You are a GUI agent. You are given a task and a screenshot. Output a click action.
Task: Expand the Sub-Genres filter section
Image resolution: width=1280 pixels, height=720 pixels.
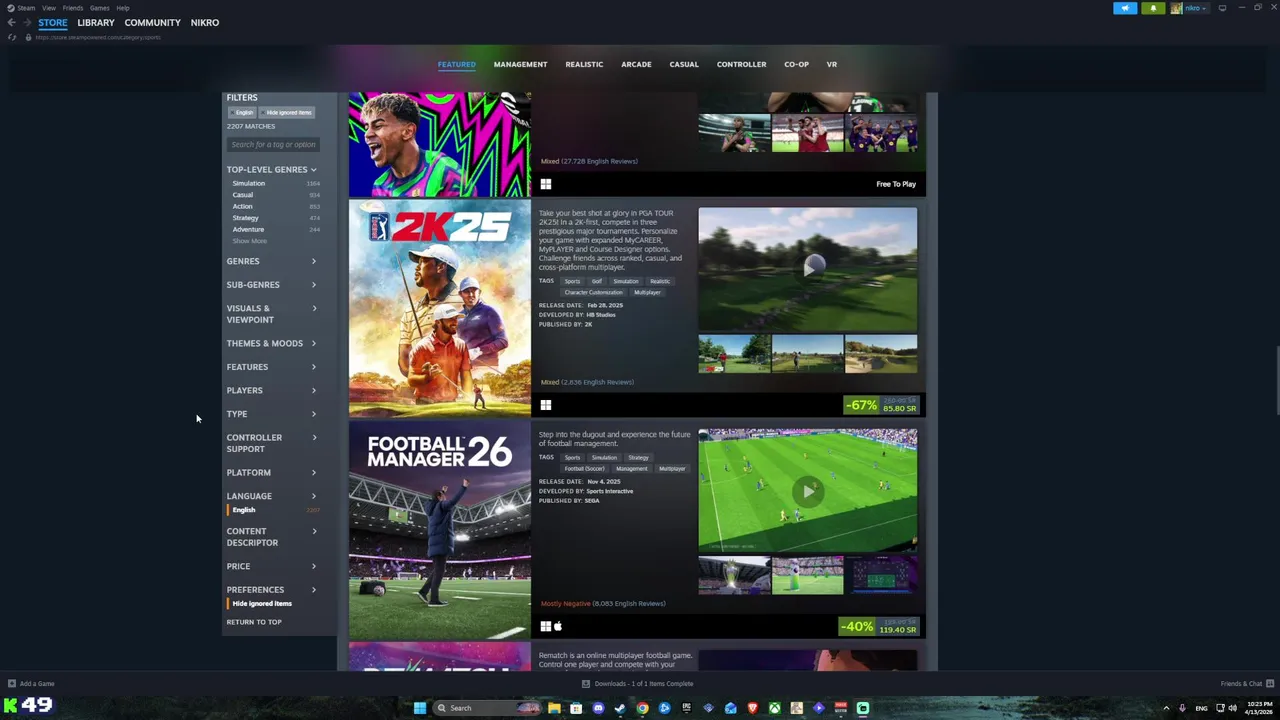click(271, 285)
